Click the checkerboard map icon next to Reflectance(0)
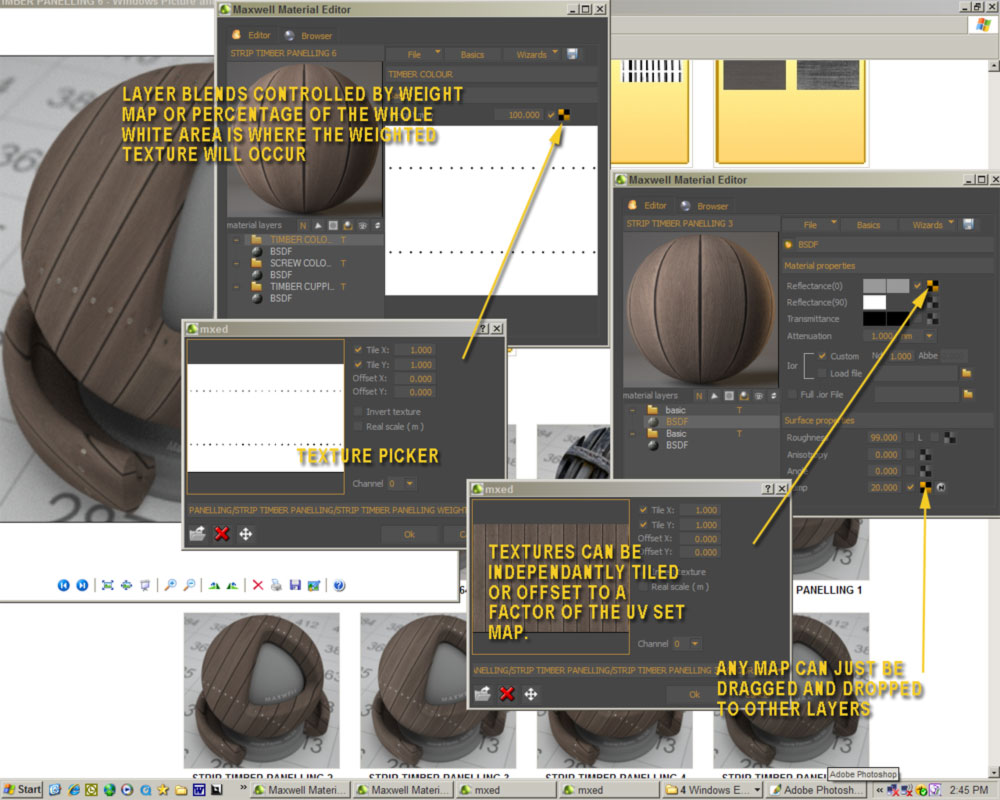 coord(933,286)
